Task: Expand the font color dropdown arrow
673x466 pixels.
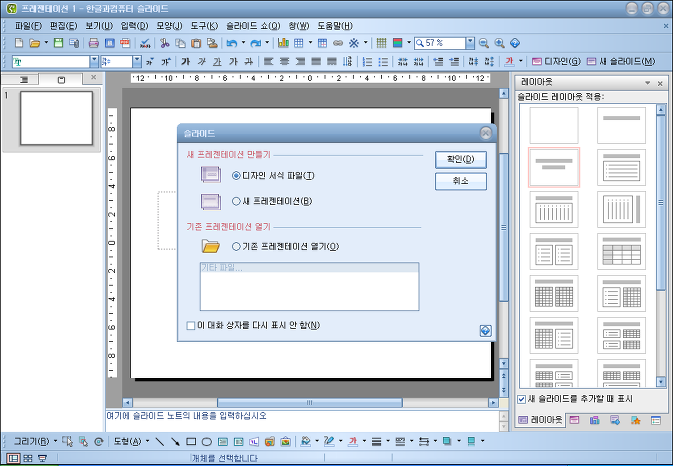Action: click(521, 62)
